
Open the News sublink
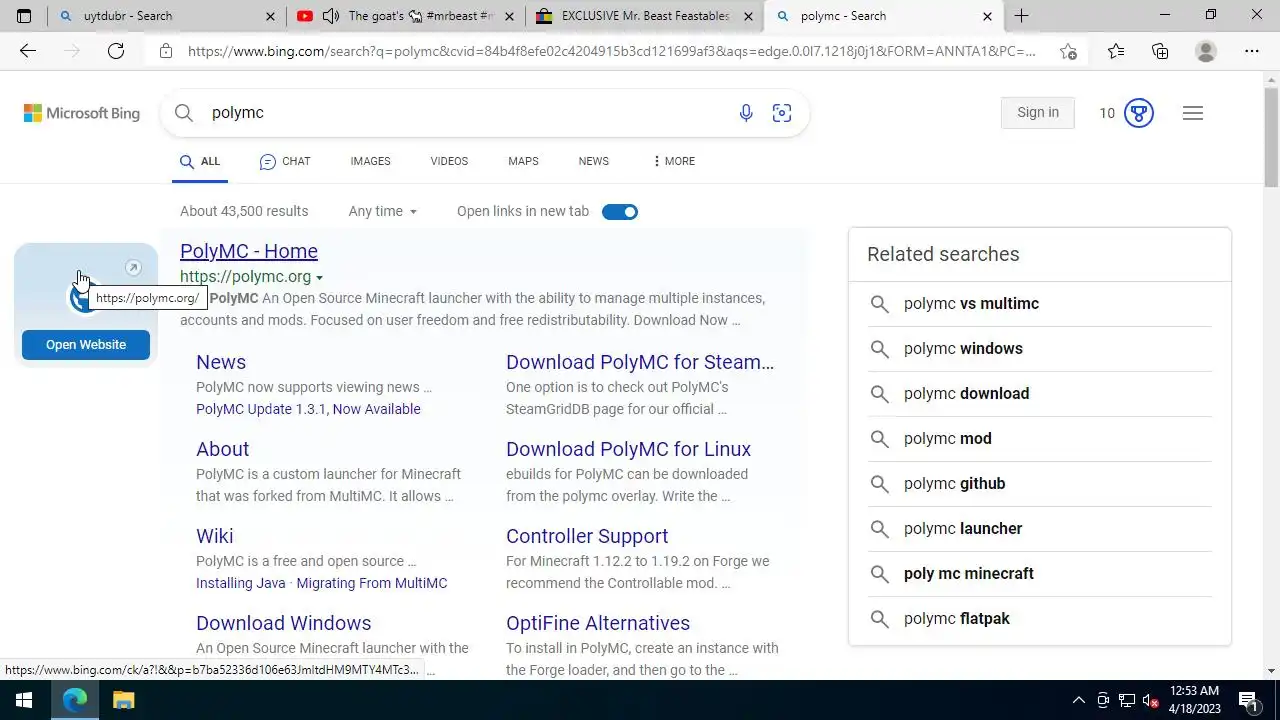click(x=221, y=362)
